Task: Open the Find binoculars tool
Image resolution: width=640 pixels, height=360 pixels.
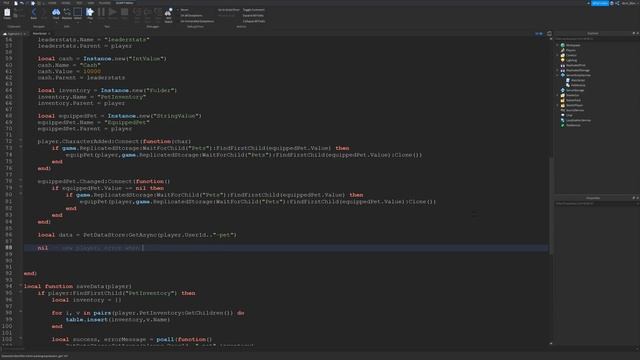Action: click(56, 13)
